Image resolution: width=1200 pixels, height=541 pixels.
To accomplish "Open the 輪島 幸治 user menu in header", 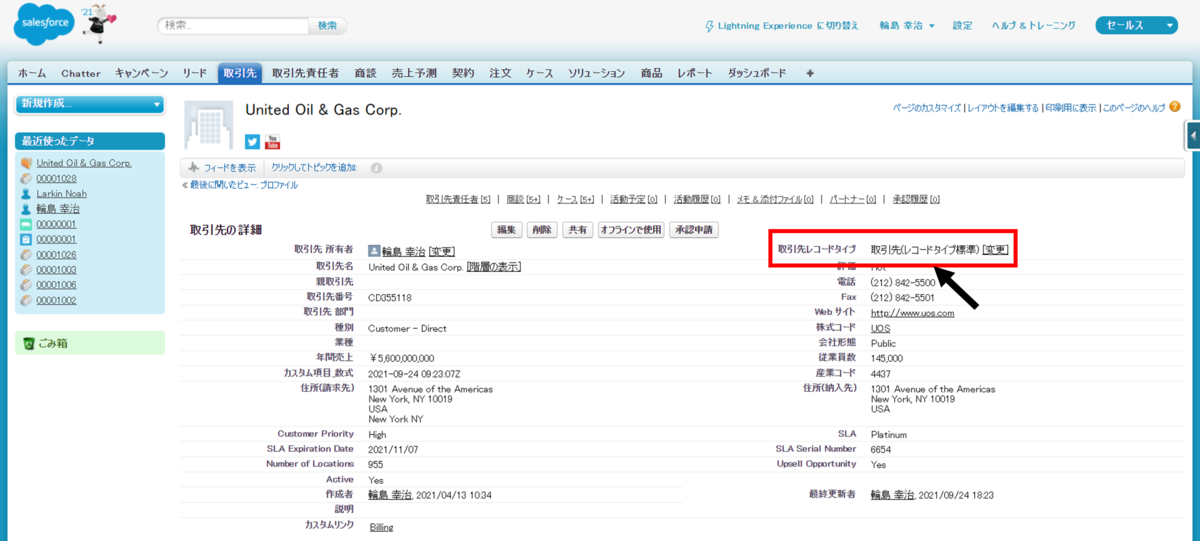I will [x=907, y=26].
